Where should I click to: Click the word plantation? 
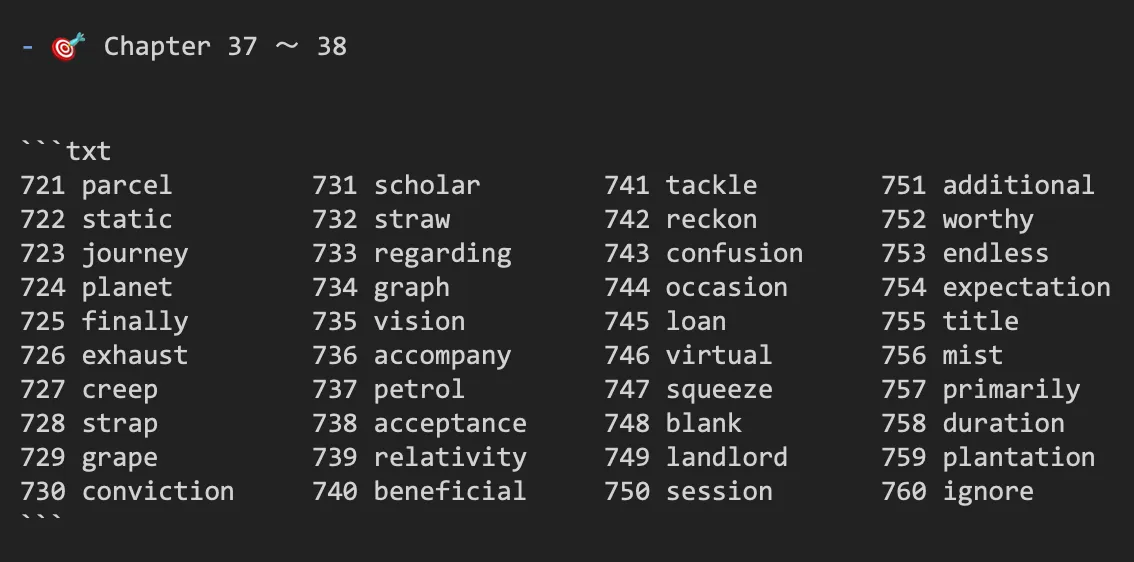(1018, 458)
